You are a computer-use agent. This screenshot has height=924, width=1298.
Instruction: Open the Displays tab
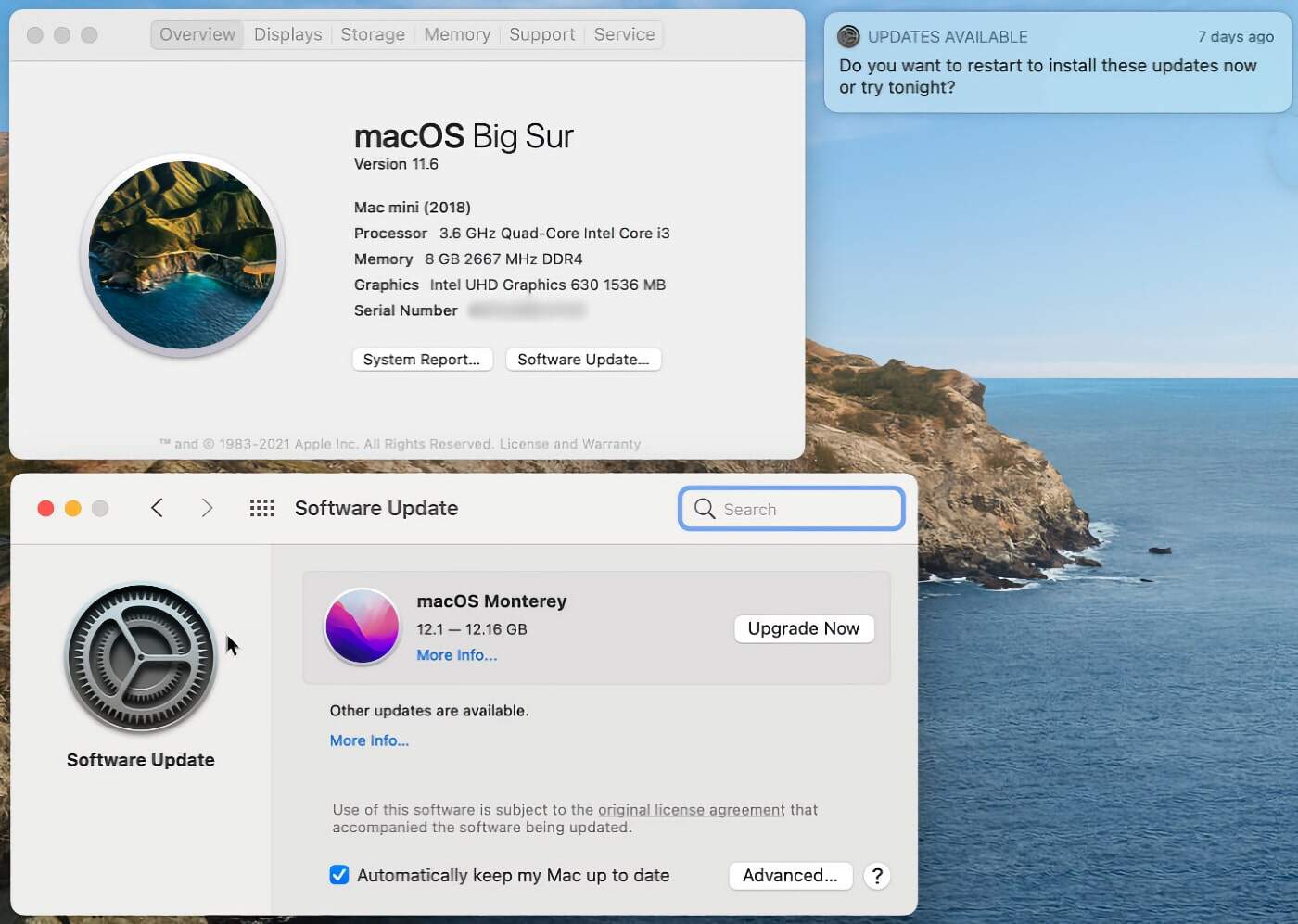[288, 34]
